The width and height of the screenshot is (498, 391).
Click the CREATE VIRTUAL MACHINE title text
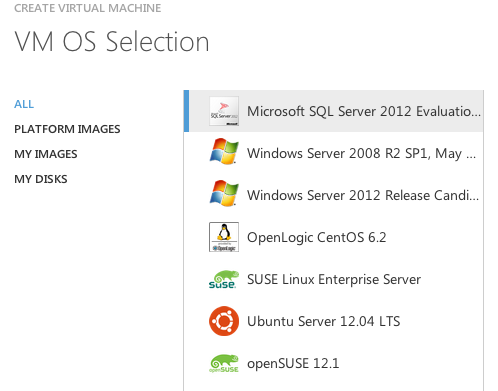click(x=88, y=8)
